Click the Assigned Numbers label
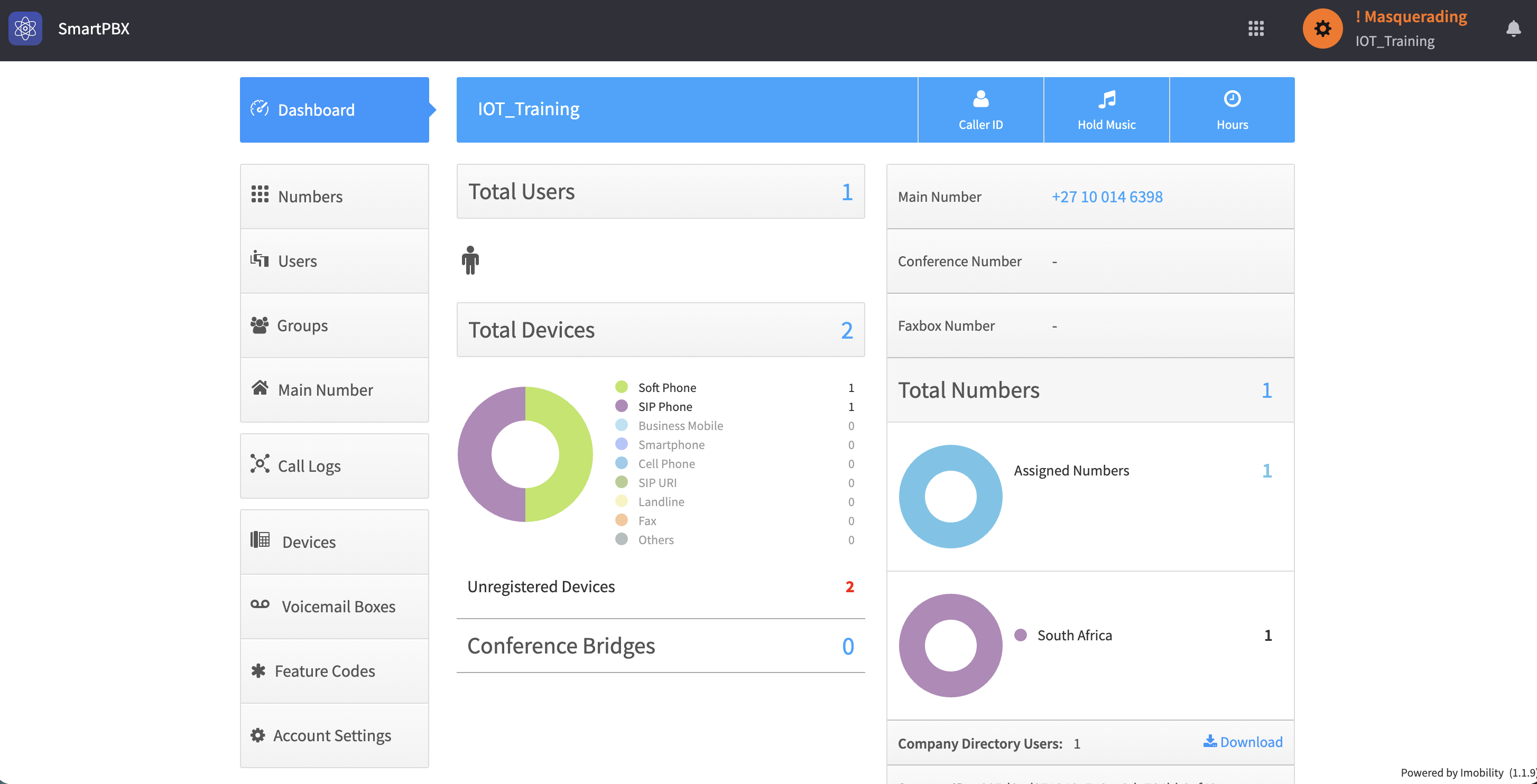The image size is (1537, 784). [1071, 470]
